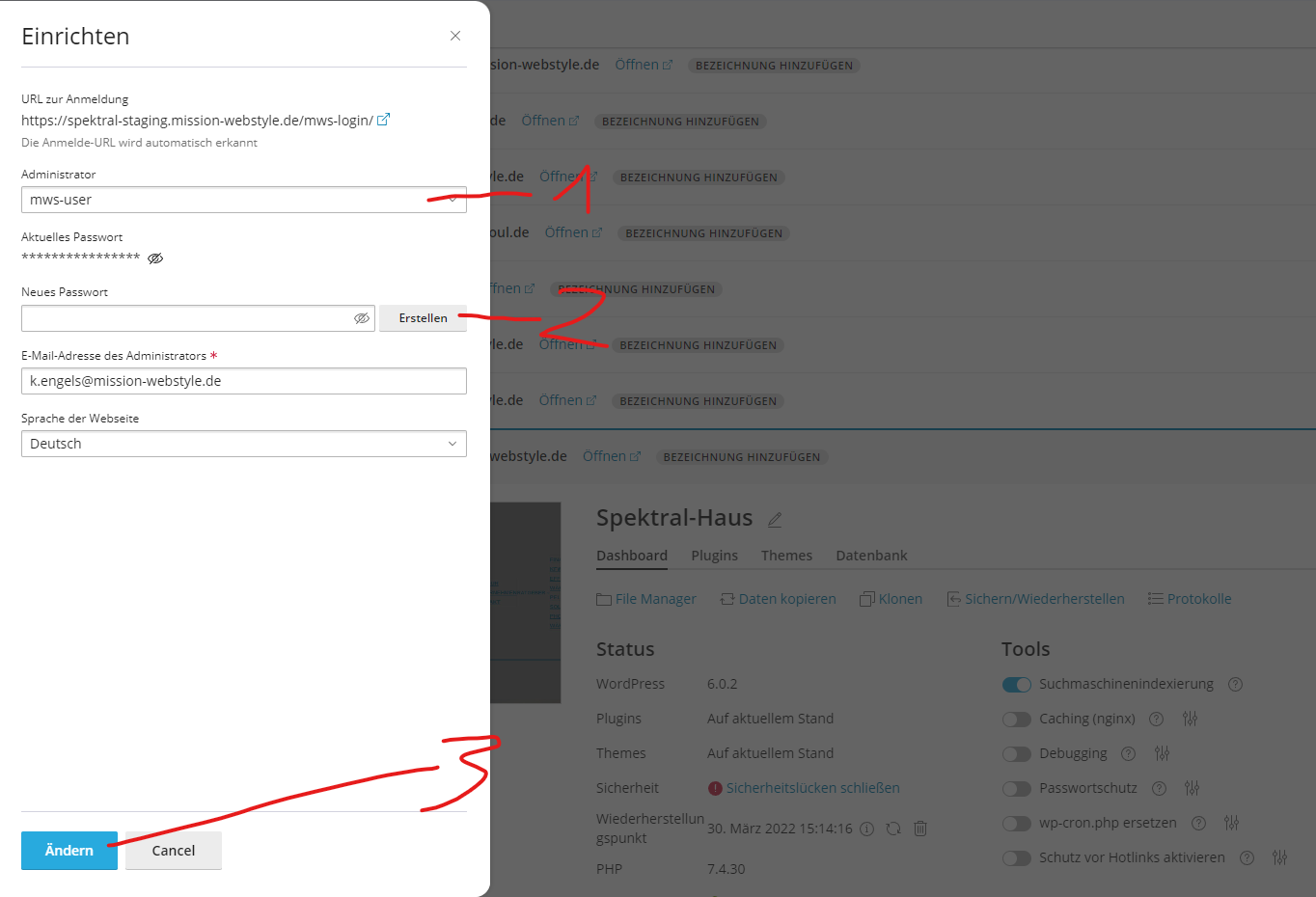Open Caching (nginx) settings sliders icon
This screenshot has width=1316, height=897.
[x=1190, y=719]
